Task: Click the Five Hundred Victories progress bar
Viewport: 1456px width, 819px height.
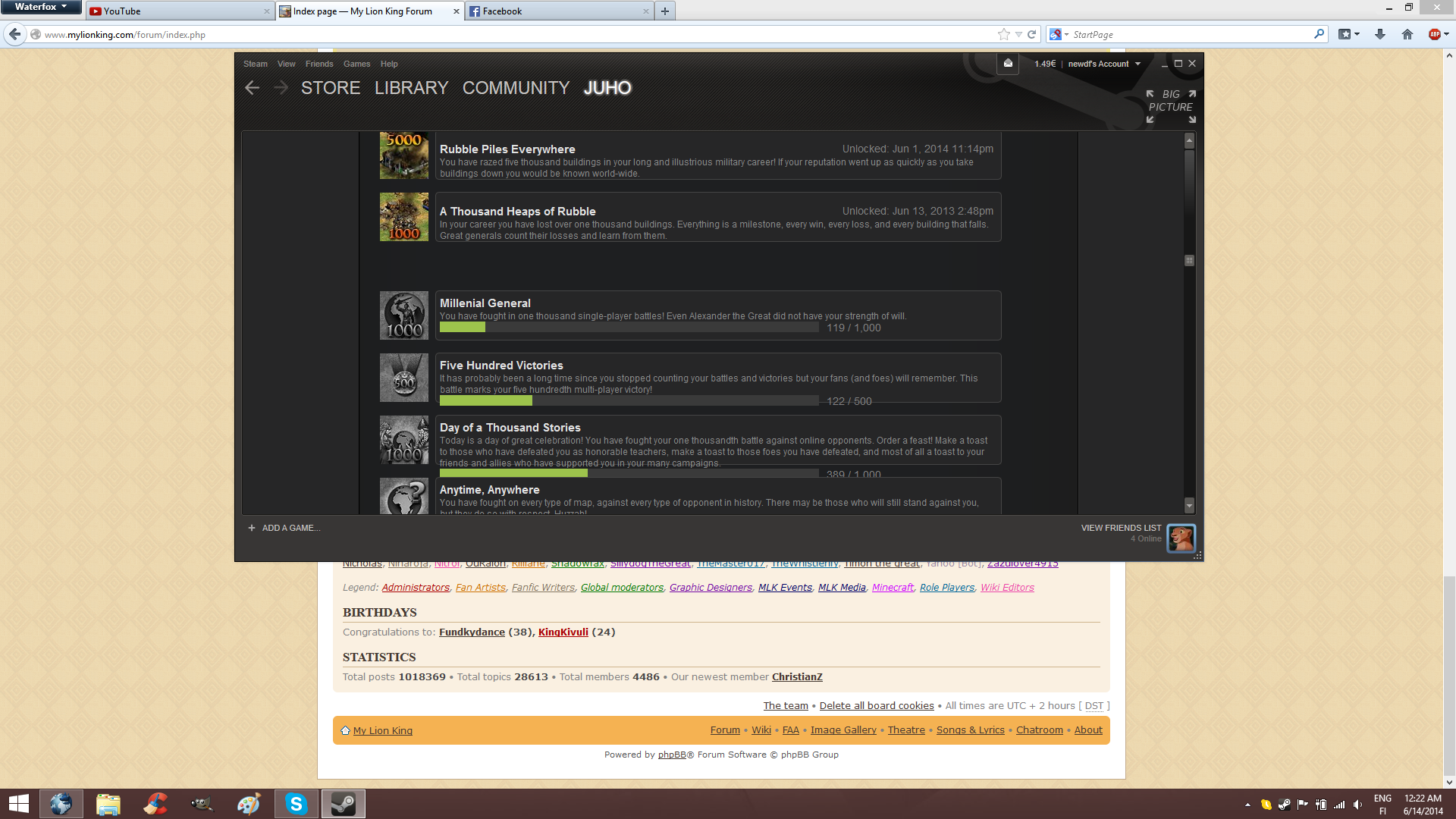Action: (629, 400)
